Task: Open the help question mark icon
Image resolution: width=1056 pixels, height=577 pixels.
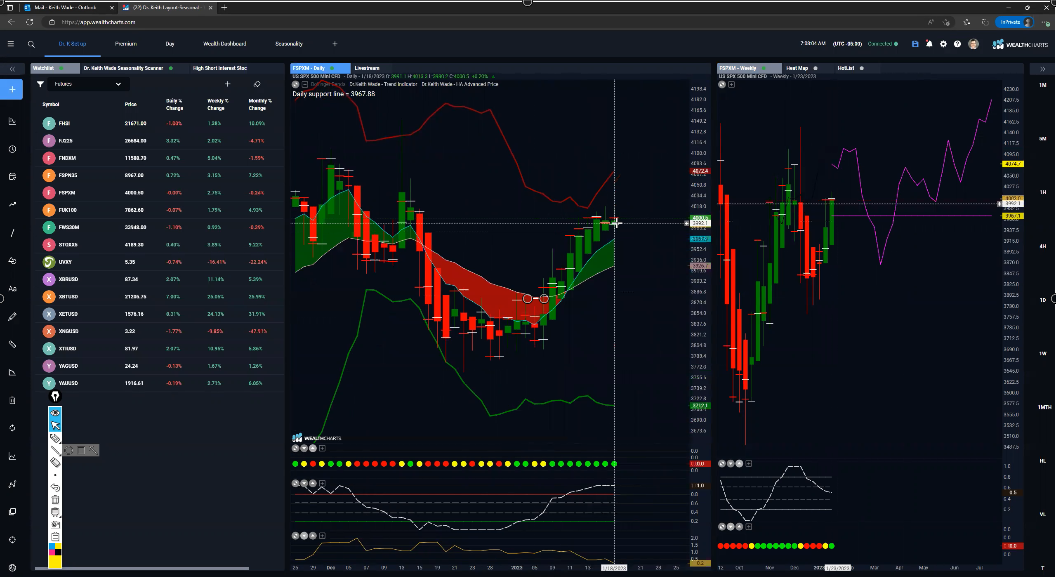Action: pos(957,44)
